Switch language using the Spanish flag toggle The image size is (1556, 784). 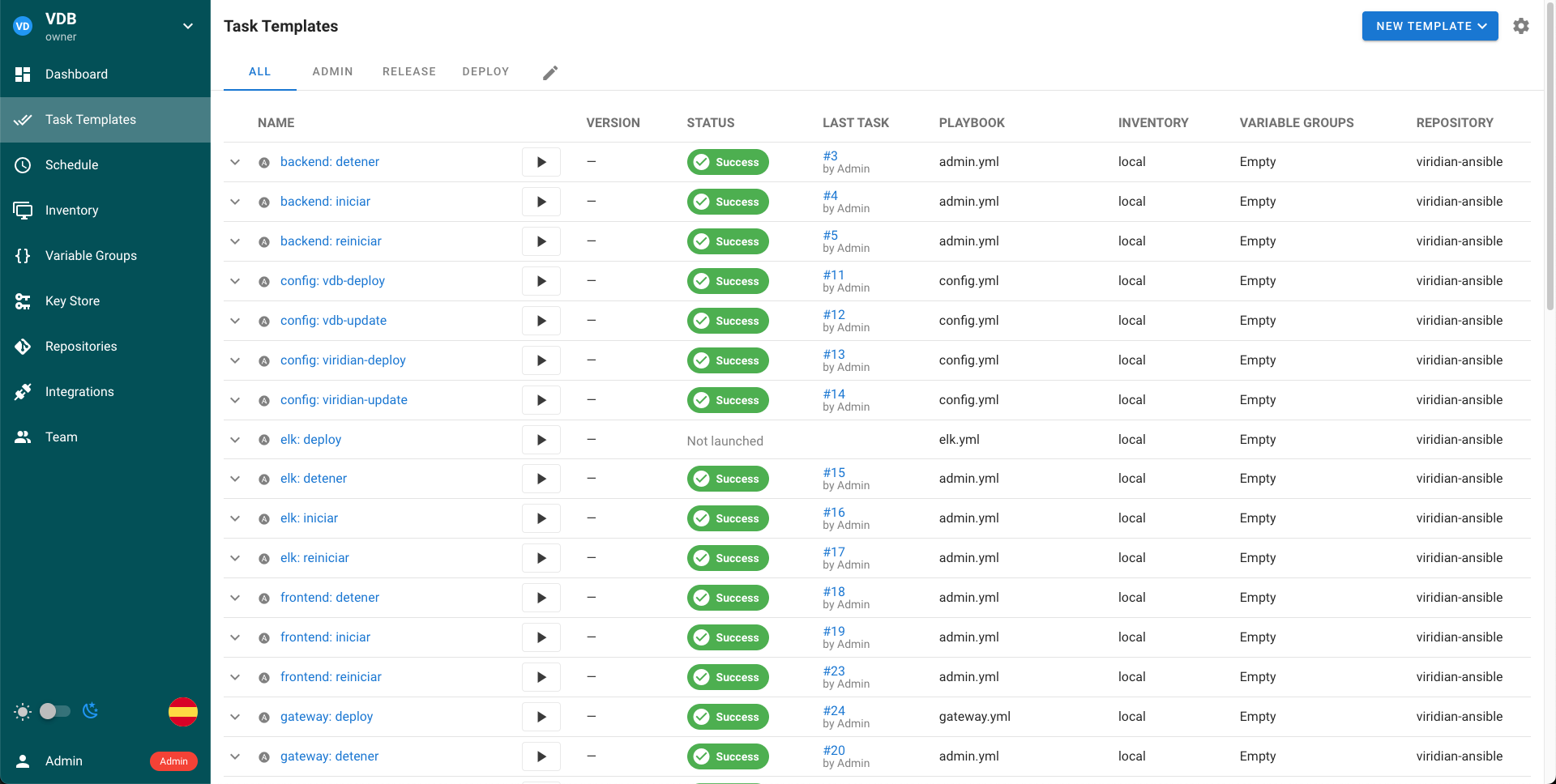pos(183,712)
